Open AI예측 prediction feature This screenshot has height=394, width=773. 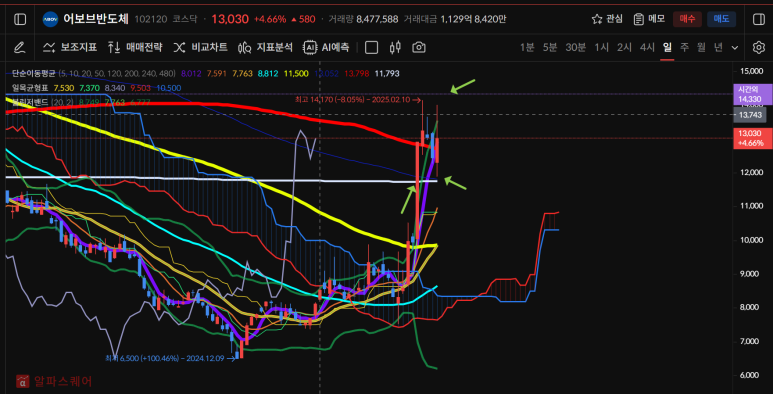pos(326,47)
